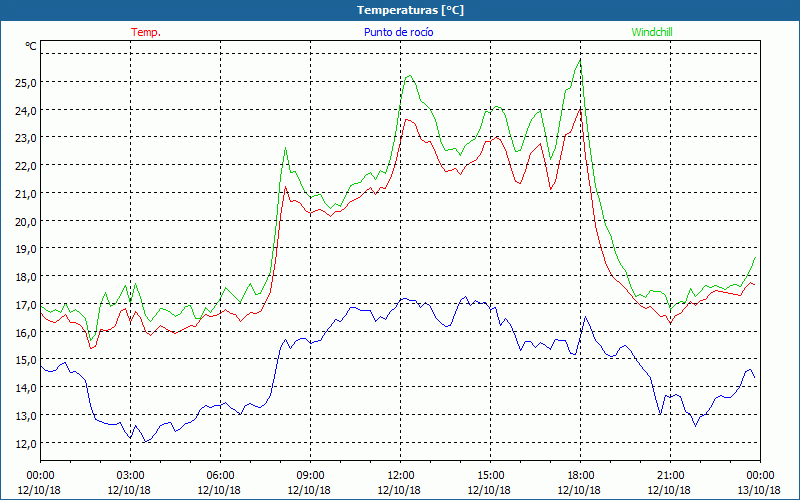The image size is (800, 500).
Task: Click the 'Temperaturas [°C]' chart title
Action: click(x=410, y=10)
